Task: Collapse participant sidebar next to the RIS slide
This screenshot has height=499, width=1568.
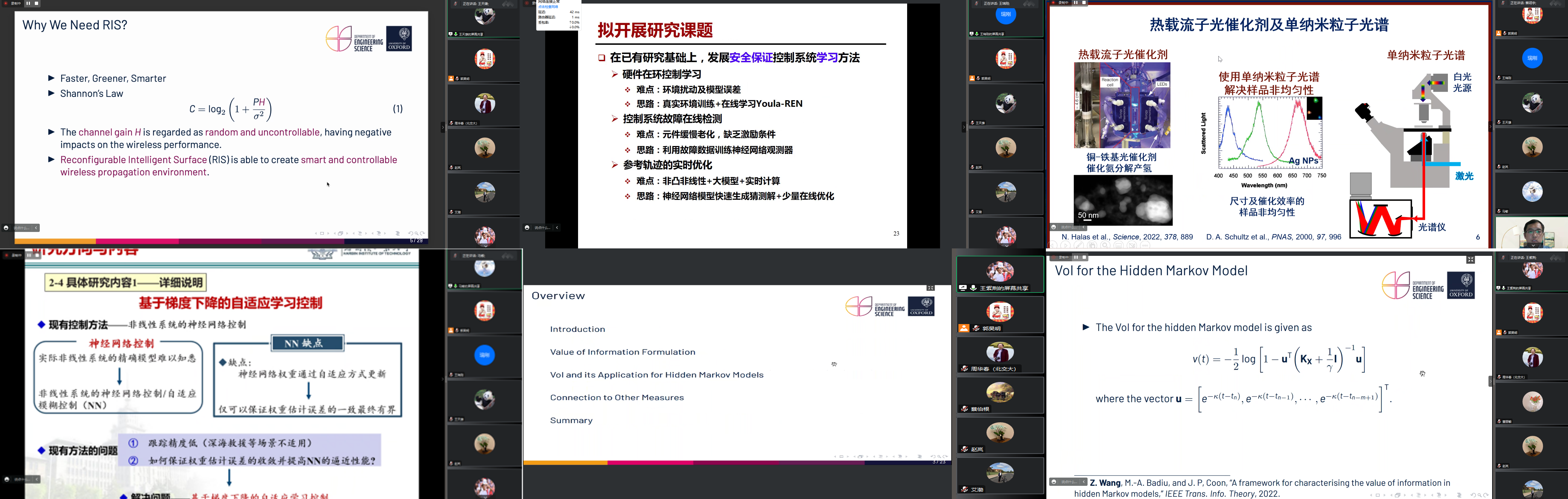Action: click(443, 127)
